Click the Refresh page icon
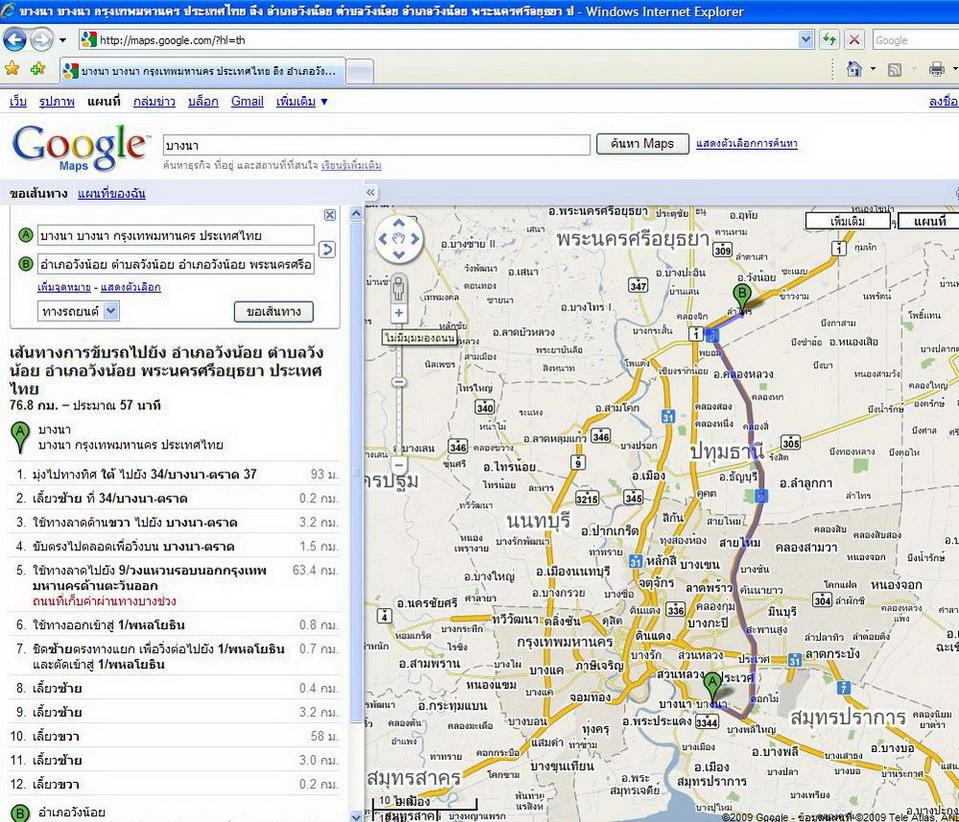 [x=830, y=40]
